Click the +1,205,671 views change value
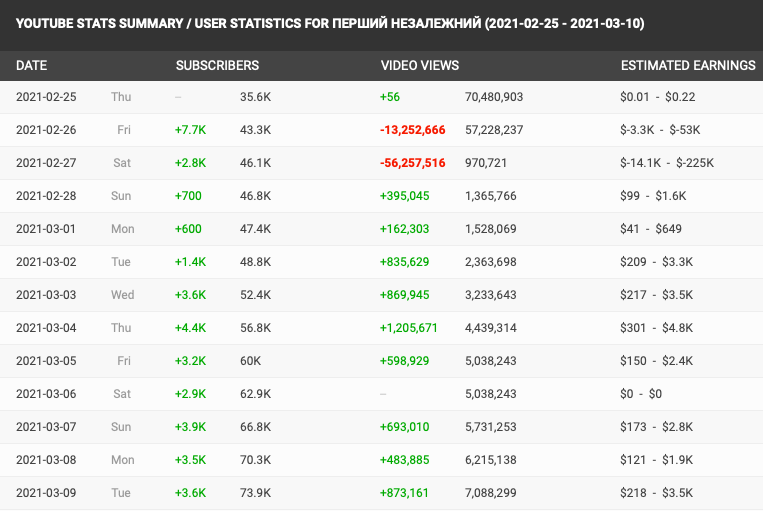 [409, 328]
